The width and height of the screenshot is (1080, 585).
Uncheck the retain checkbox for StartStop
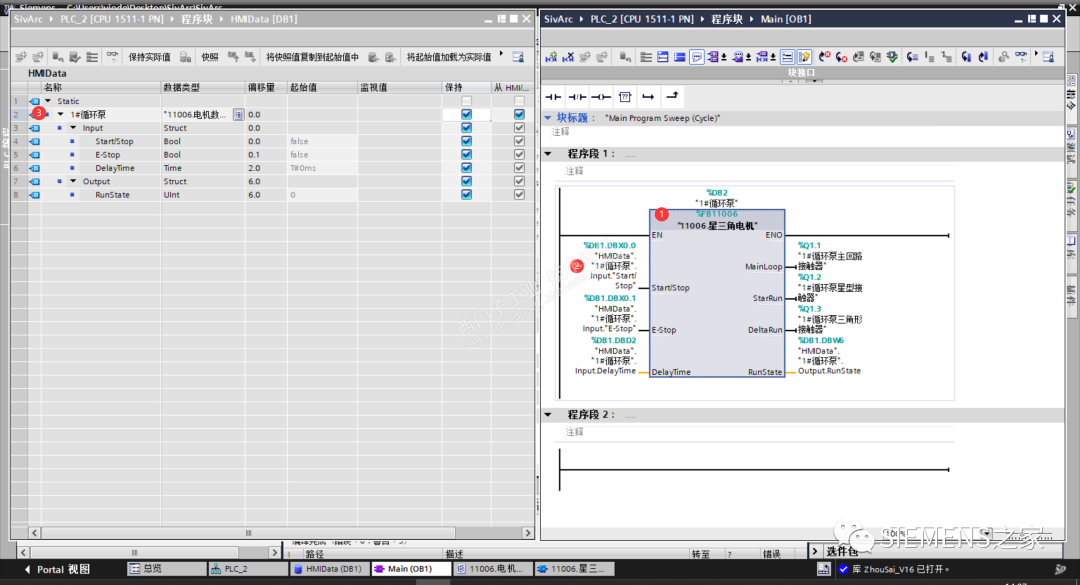click(x=466, y=141)
